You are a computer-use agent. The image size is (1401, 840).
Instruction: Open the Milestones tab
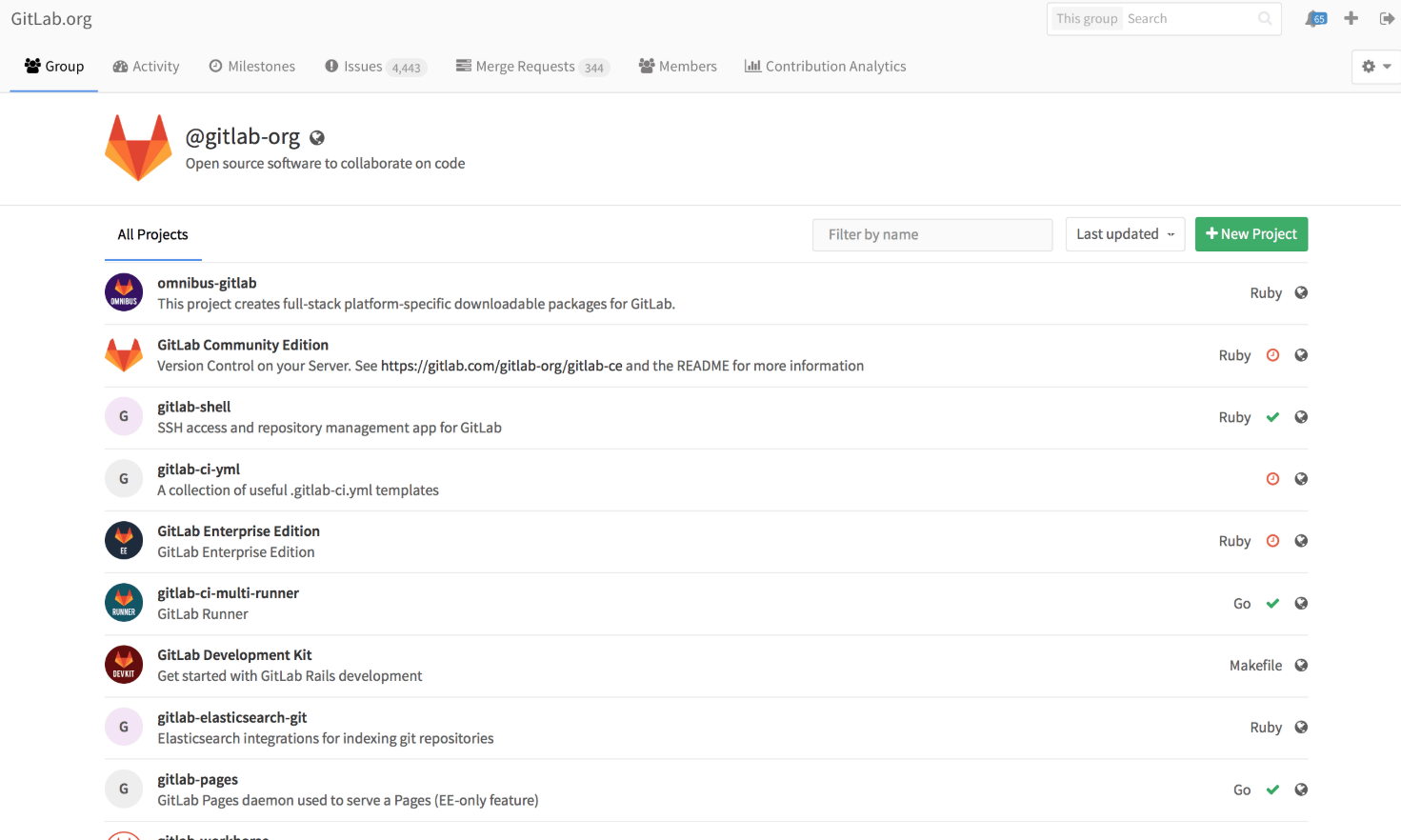(x=252, y=67)
